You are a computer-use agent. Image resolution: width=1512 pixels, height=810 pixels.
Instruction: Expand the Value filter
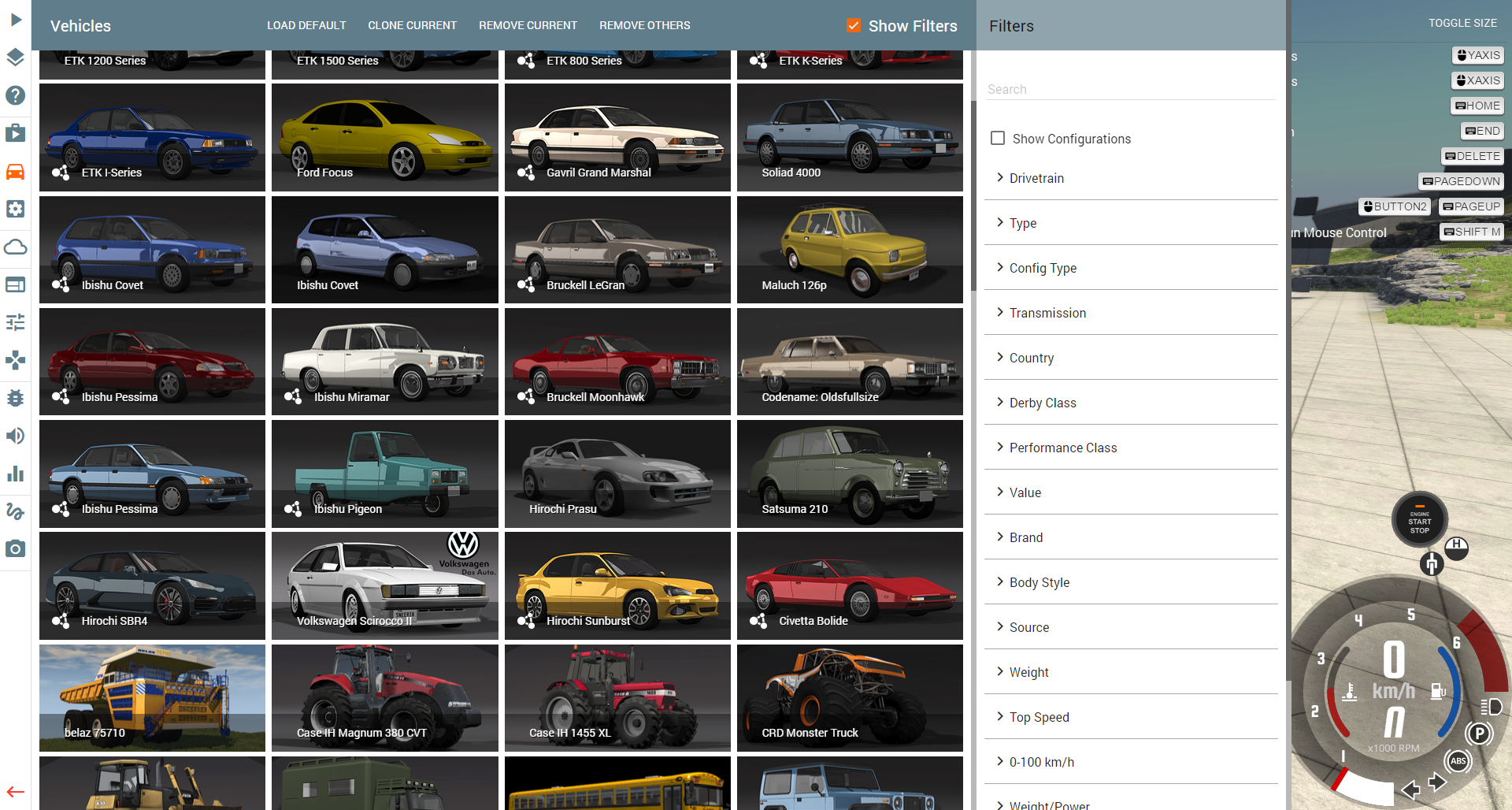tap(1131, 492)
